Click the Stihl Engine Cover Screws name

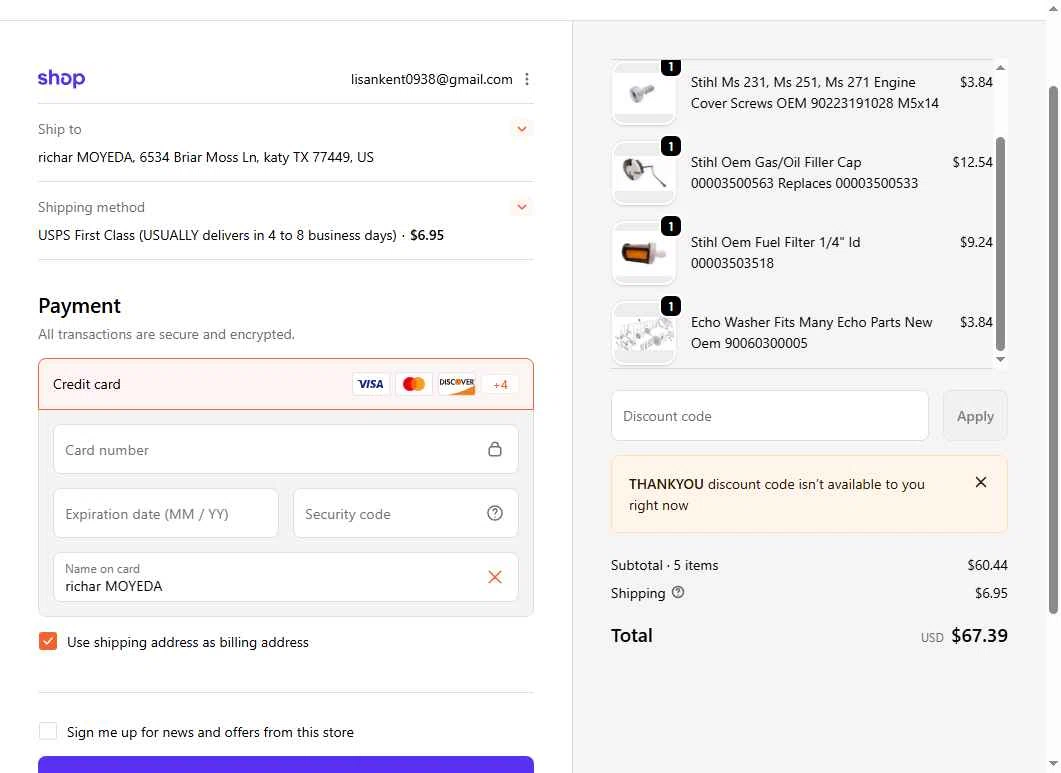815,93
